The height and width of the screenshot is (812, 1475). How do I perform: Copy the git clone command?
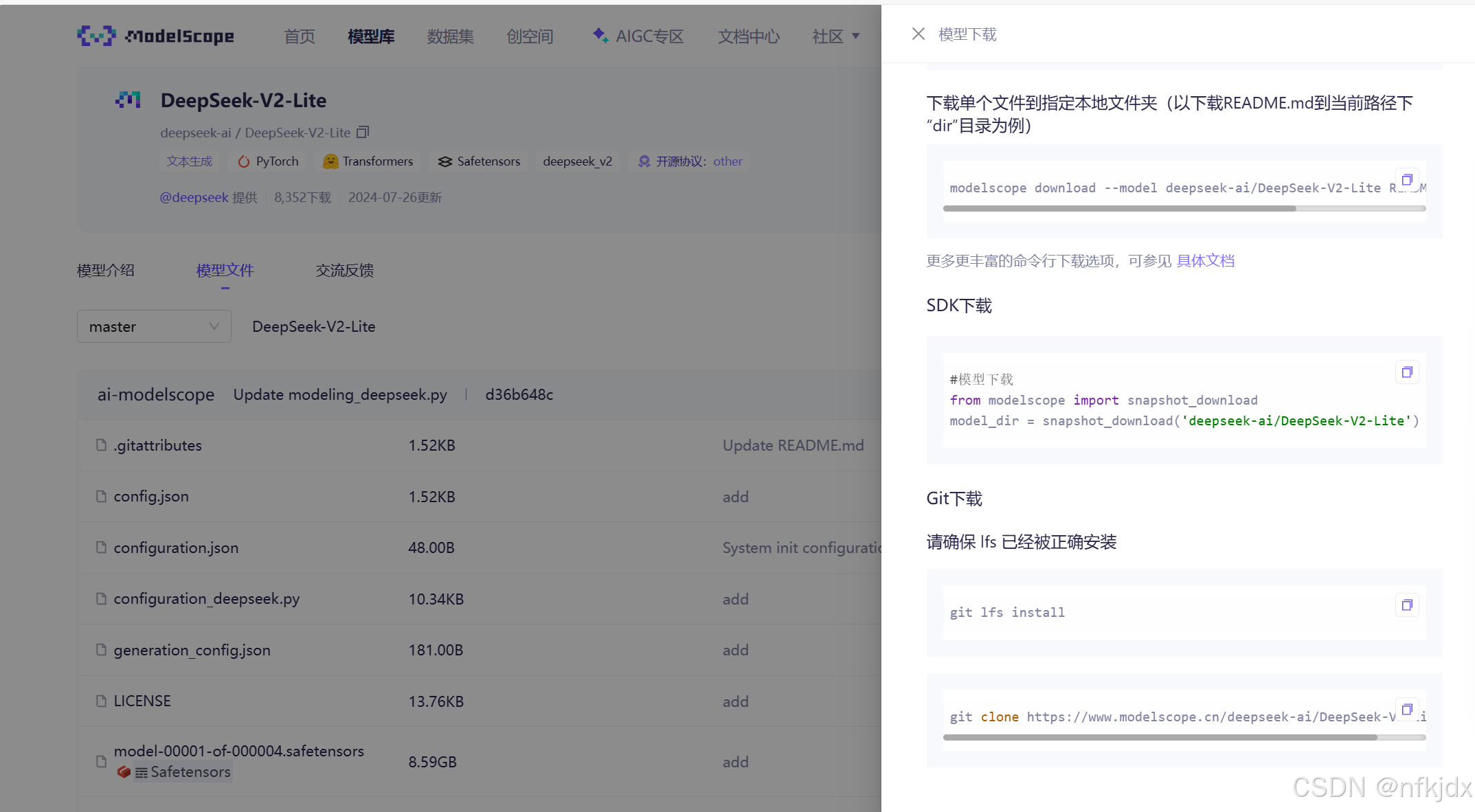(1406, 710)
